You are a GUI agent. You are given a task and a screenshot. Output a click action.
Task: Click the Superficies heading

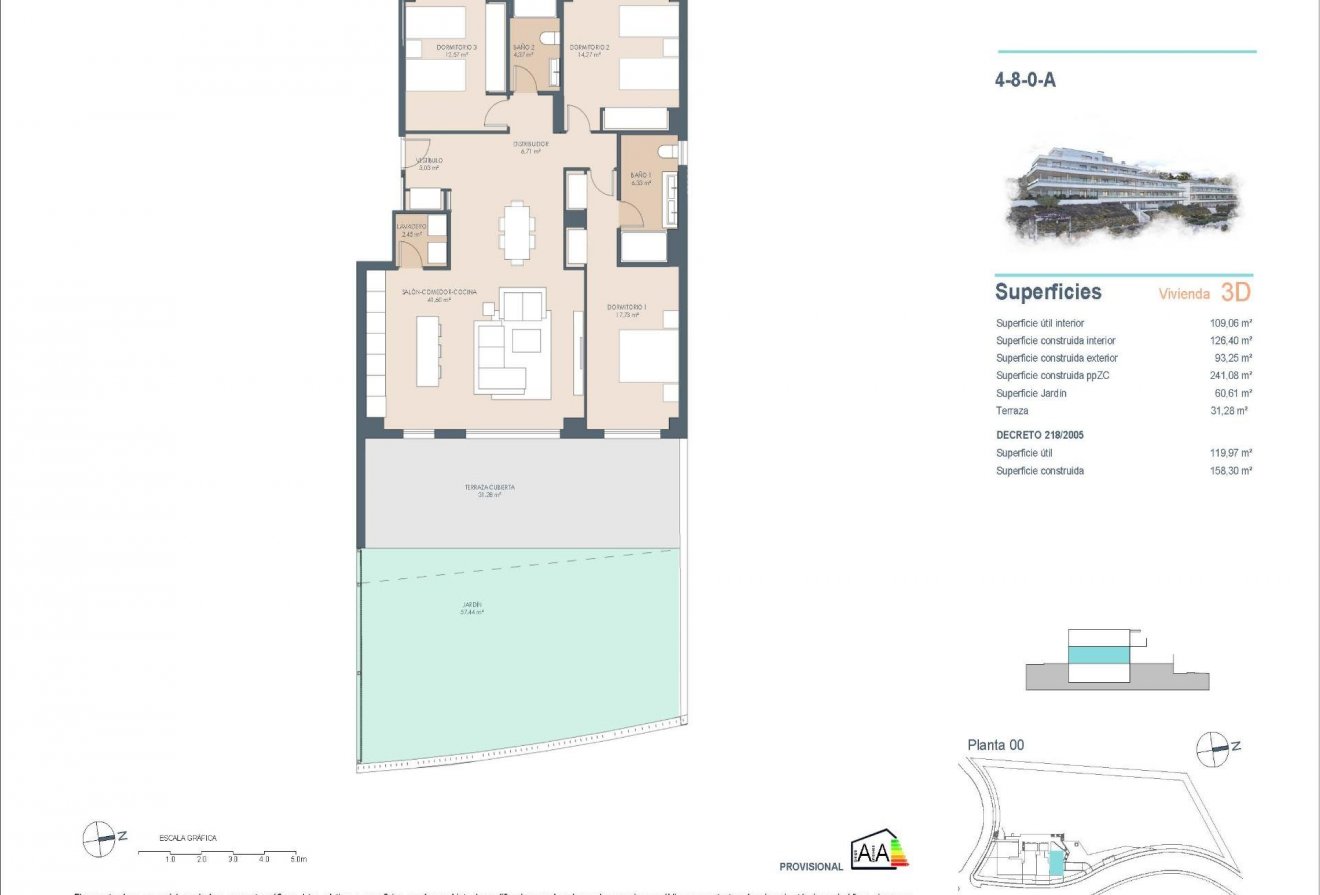point(1048,292)
